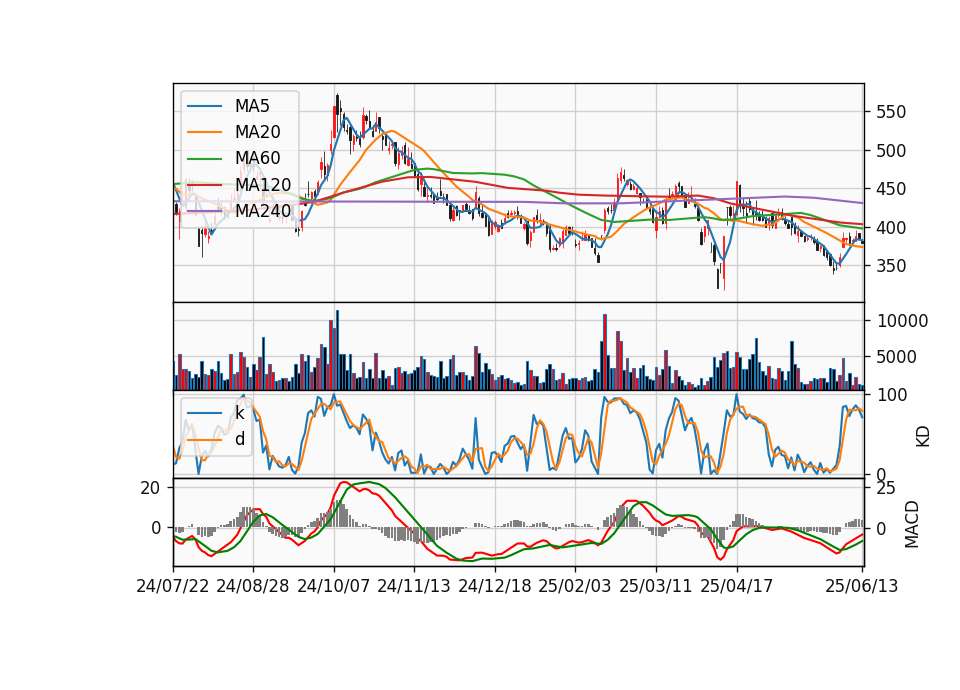Click the 24/11/13 date tick label

414,586
